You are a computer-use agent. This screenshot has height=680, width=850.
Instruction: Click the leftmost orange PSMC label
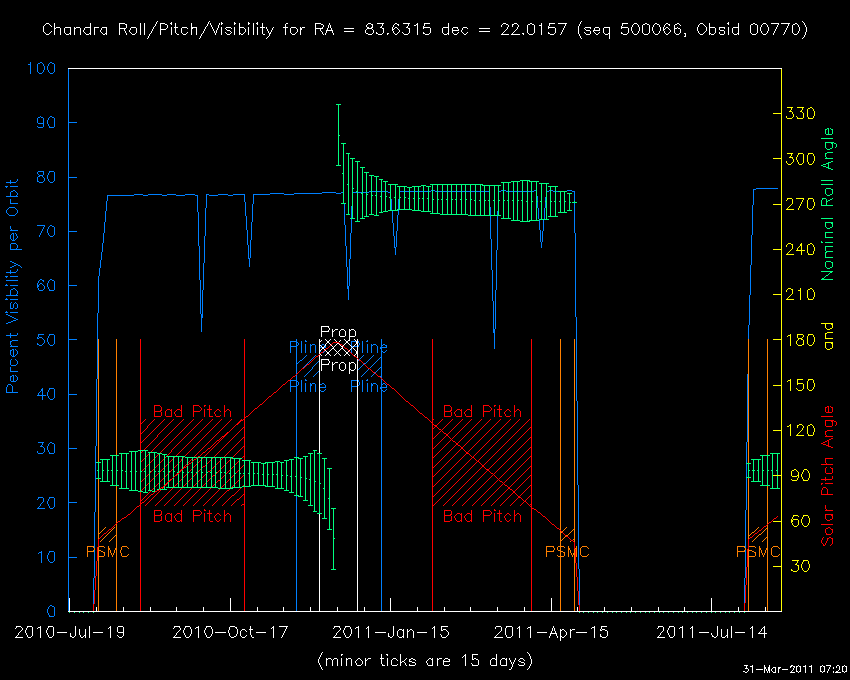point(107,552)
